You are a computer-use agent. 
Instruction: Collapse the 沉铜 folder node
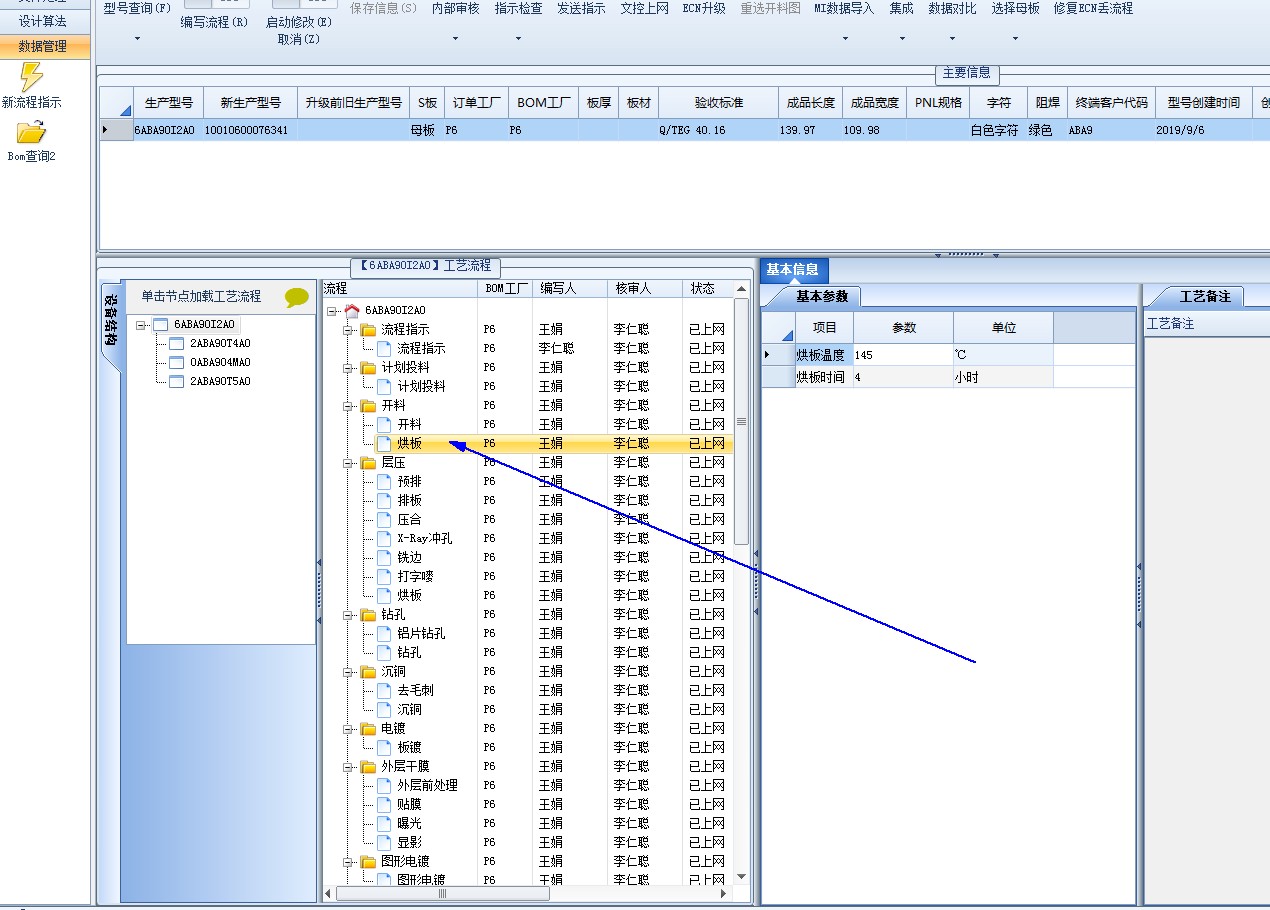[x=349, y=672]
